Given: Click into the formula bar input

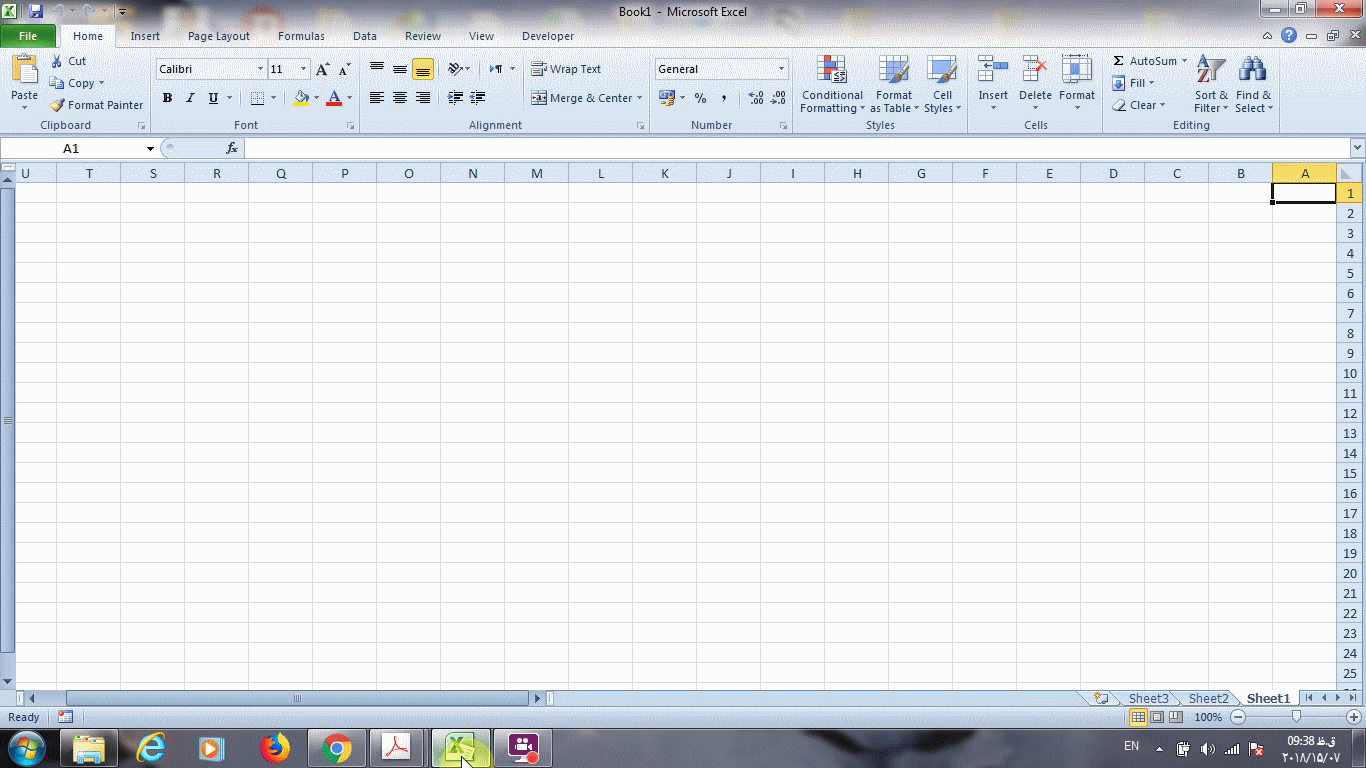Looking at the screenshot, I should pos(796,148).
